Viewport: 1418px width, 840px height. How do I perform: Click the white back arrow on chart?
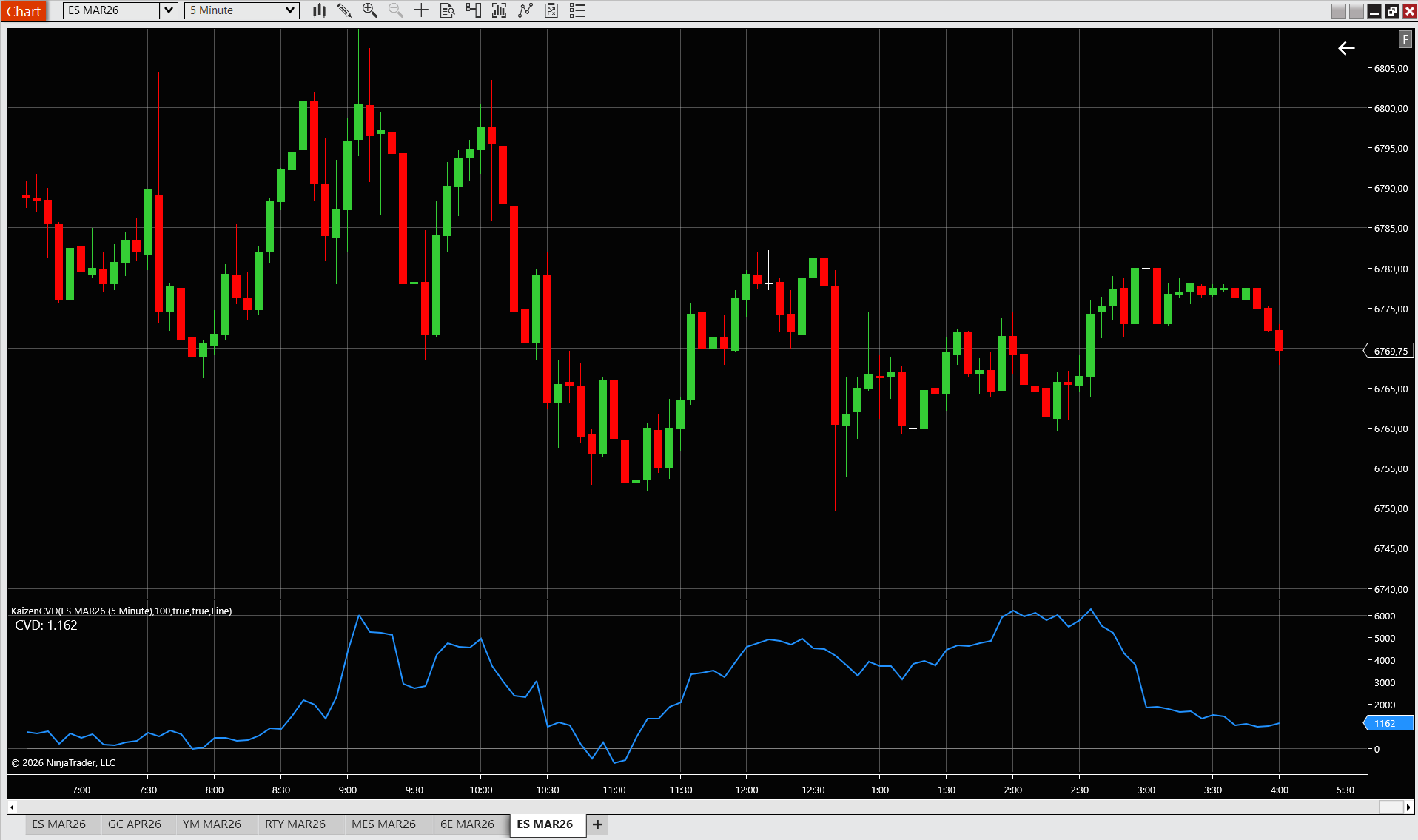(x=1346, y=48)
